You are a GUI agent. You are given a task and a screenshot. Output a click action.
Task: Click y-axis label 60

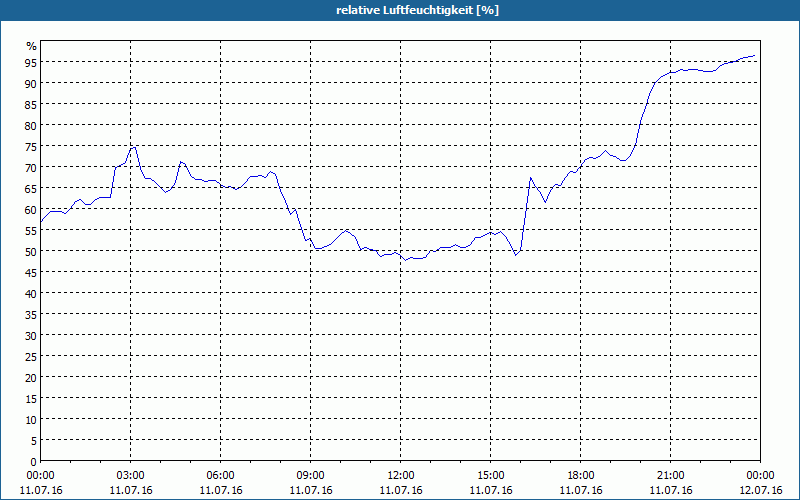[31, 210]
